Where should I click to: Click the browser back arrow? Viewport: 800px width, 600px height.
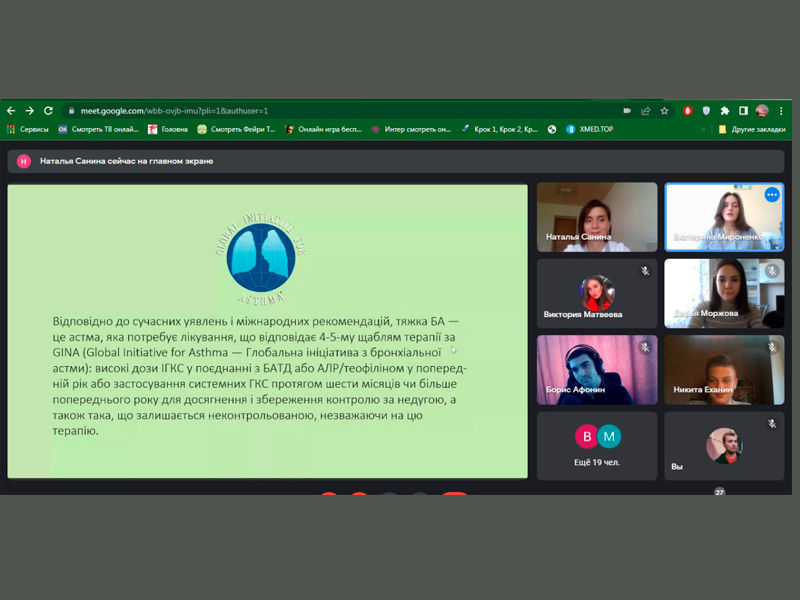tap(11, 111)
